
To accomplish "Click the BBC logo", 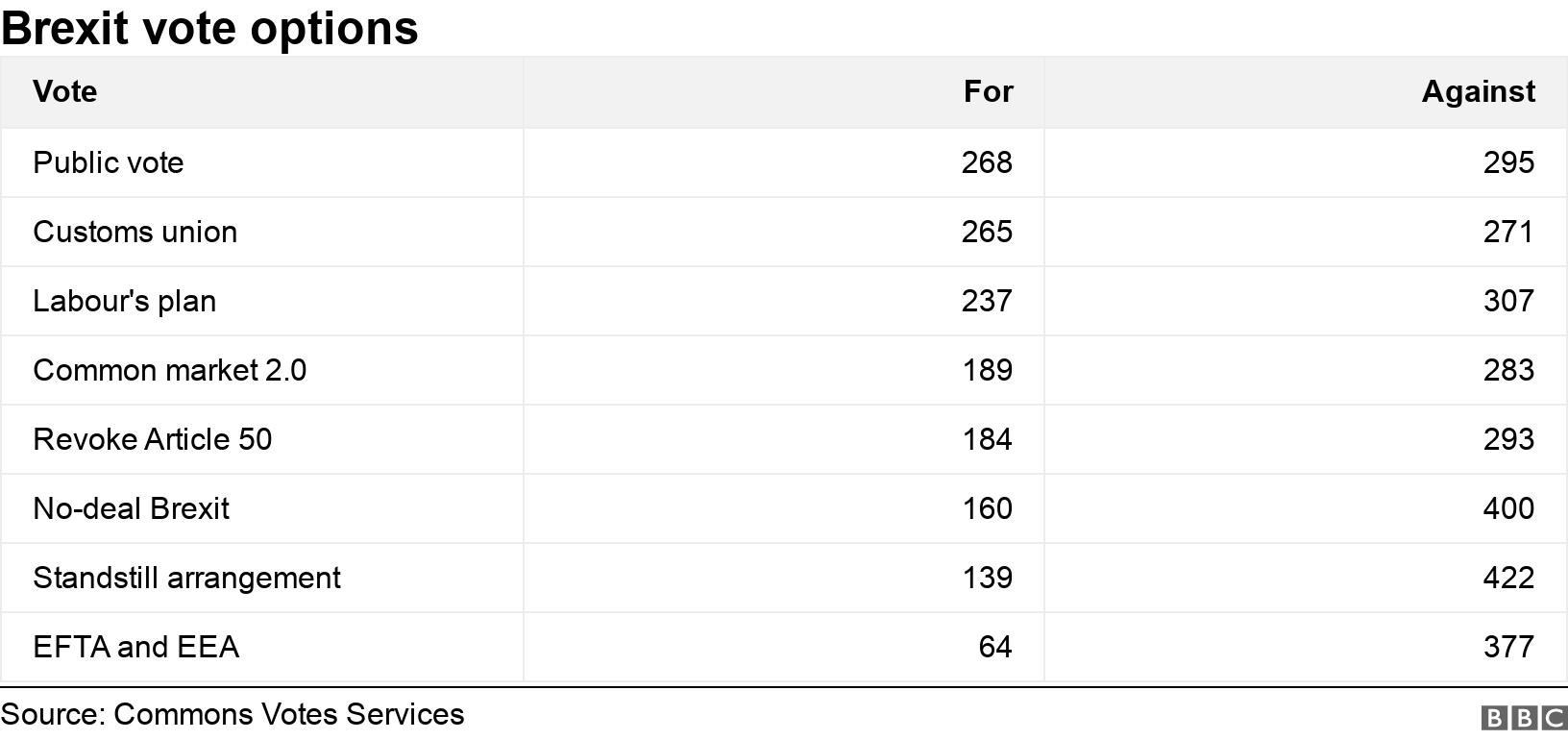I will (x=1524, y=718).
